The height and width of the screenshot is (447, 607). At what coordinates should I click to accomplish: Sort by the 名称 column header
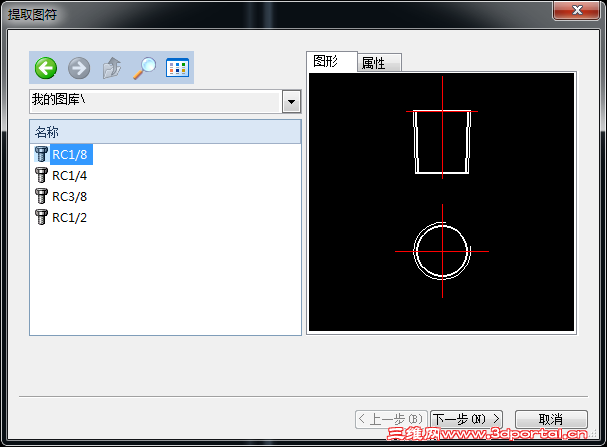[165, 132]
